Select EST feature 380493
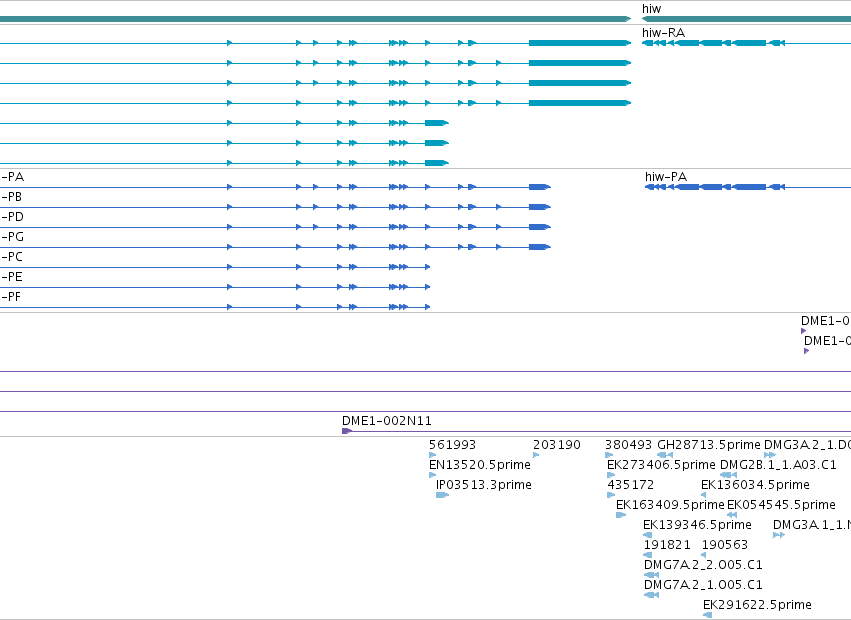 [628, 445]
